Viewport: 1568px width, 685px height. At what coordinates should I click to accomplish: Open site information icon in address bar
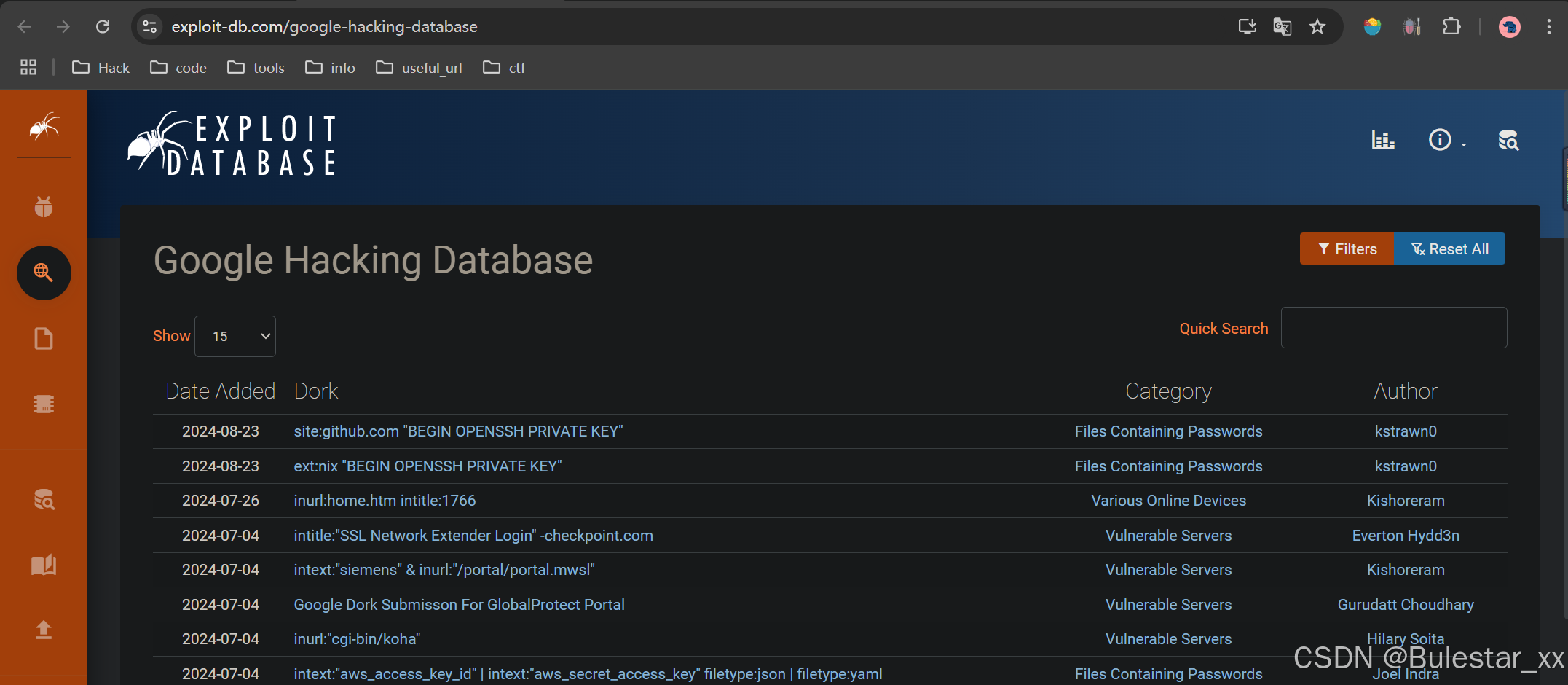click(x=149, y=27)
